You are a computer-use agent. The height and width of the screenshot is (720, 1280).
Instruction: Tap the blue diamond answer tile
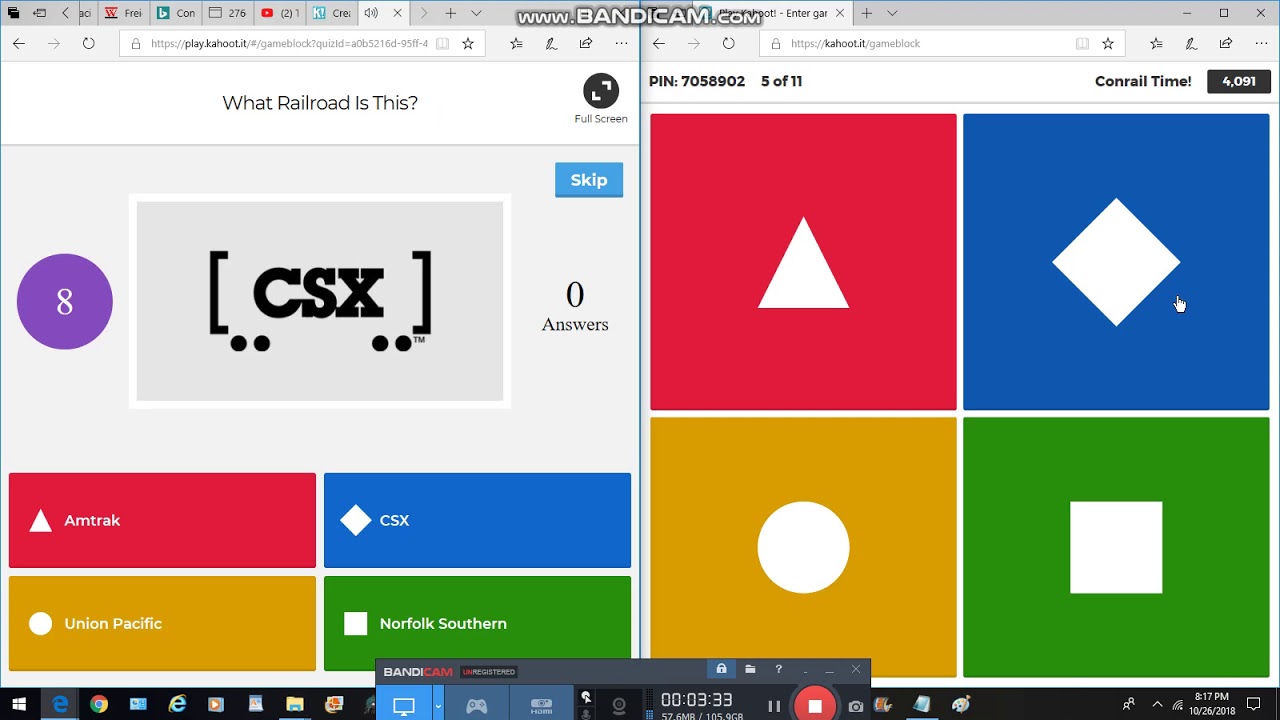pos(1116,262)
